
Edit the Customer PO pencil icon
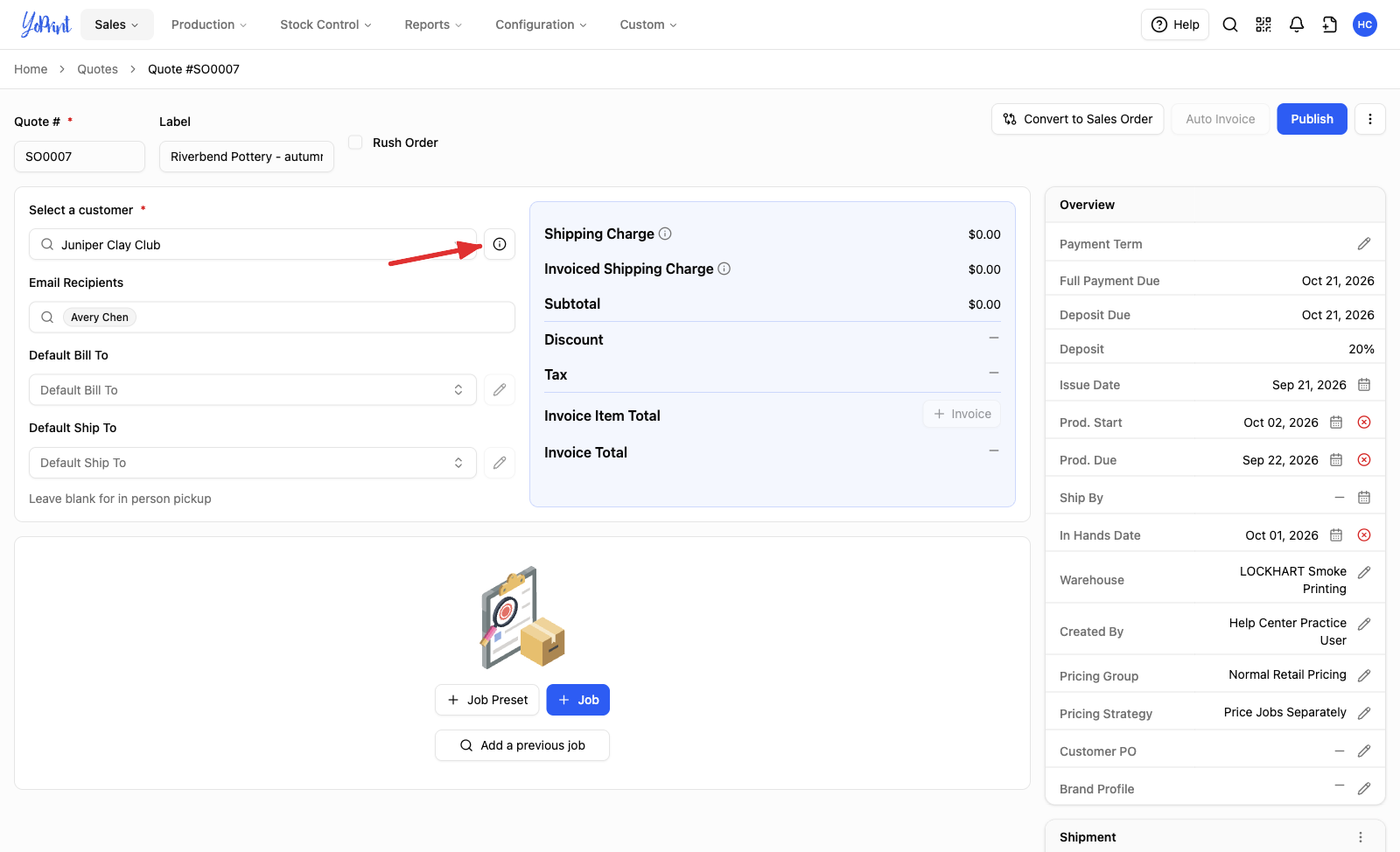[1364, 751]
